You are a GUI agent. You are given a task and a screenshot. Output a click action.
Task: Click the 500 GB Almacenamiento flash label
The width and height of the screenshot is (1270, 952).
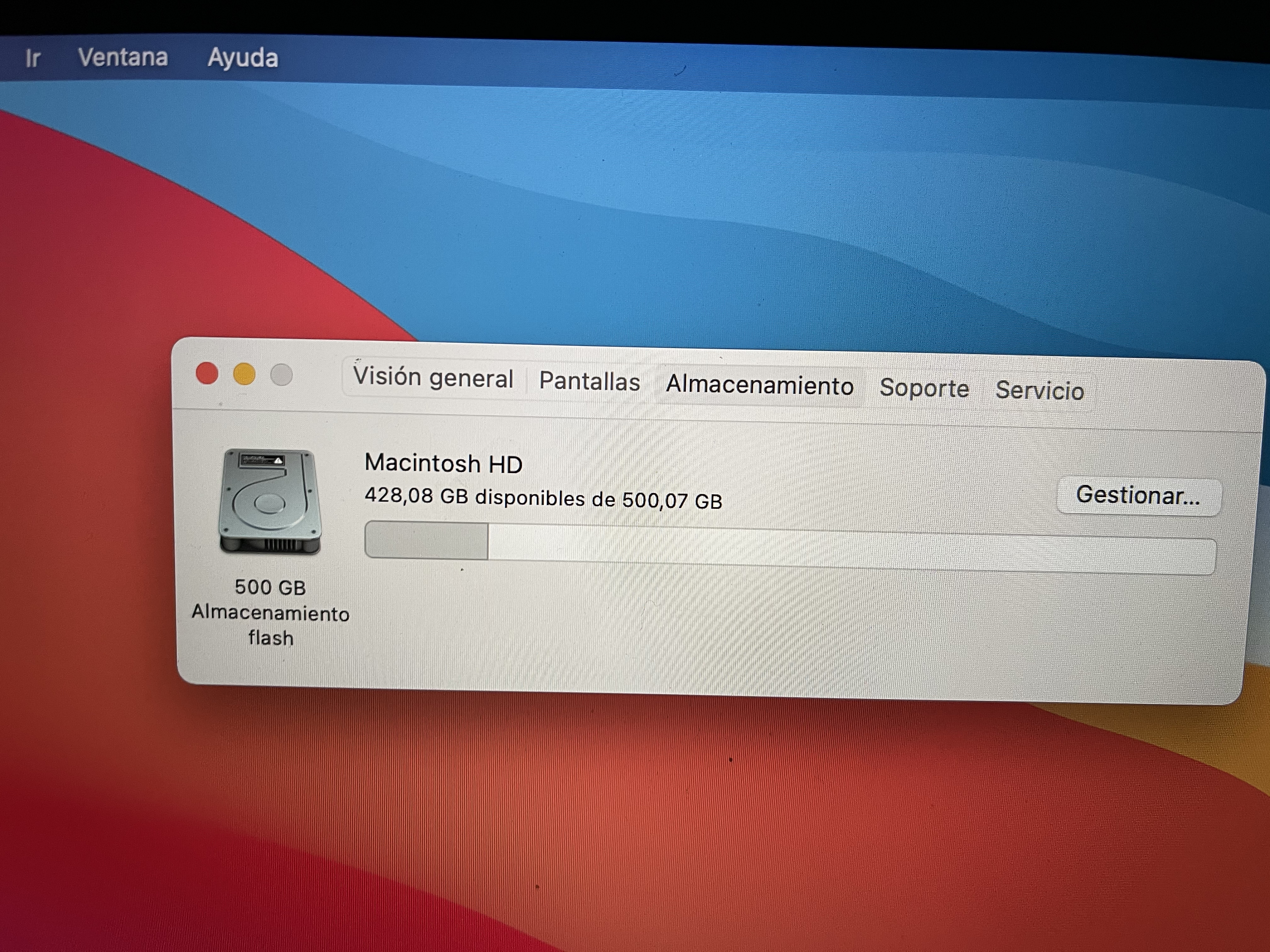click(x=271, y=612)
